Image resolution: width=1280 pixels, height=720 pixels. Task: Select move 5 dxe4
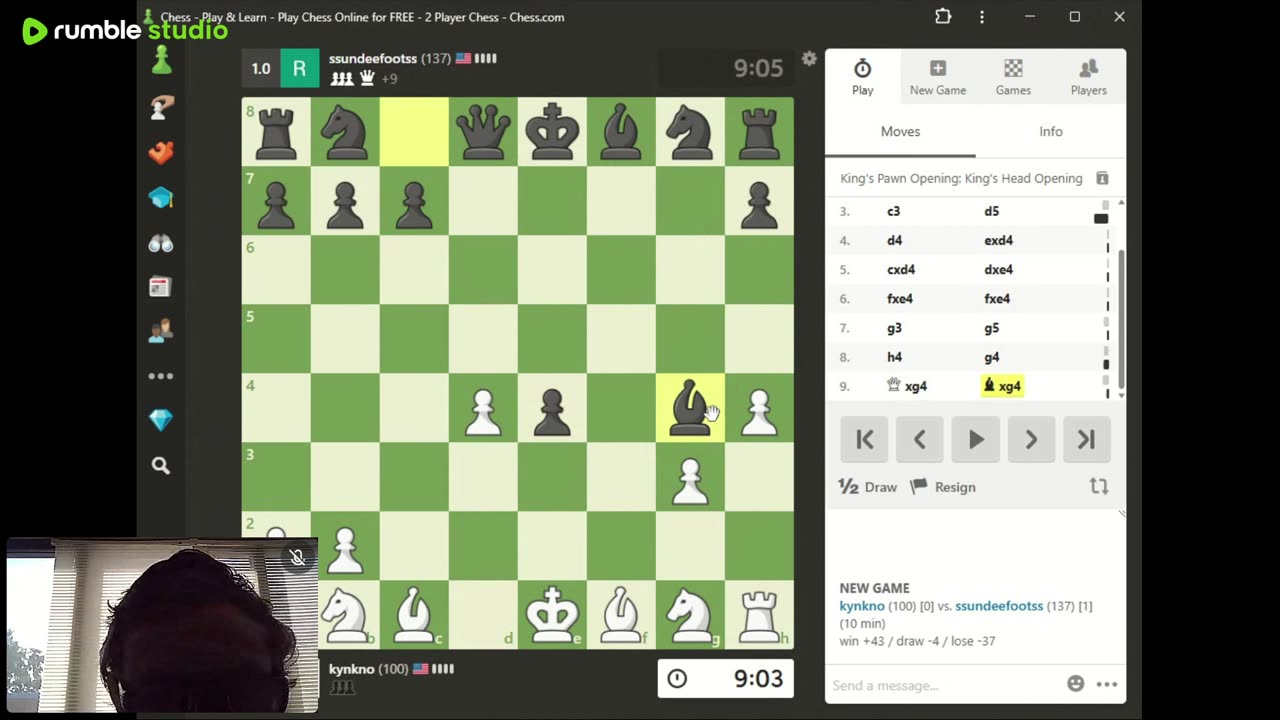pyautogui.click(x=998, y=270)
